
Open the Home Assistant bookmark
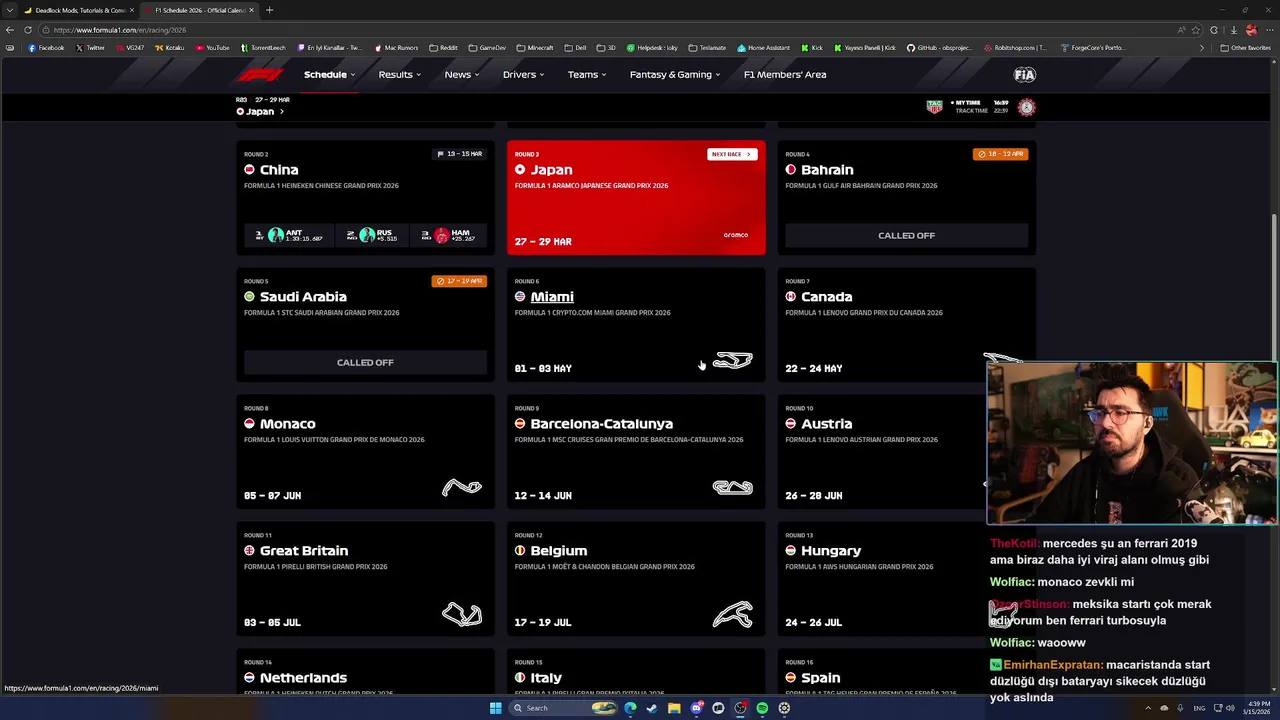tap(763, 47)
